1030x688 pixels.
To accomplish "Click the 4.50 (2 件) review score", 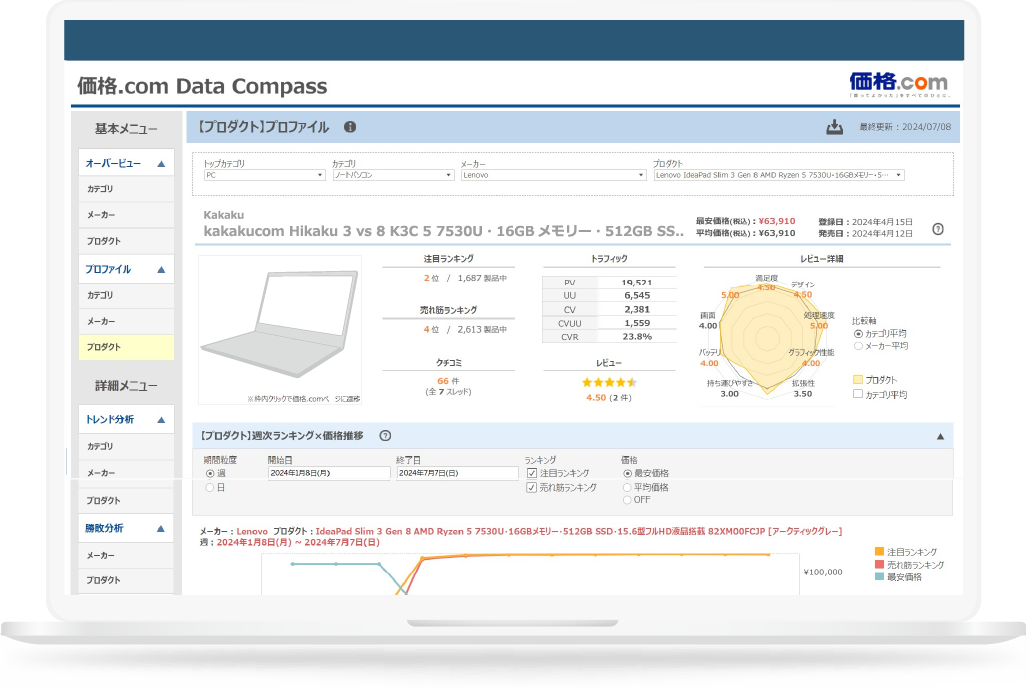I will [609, 398].
